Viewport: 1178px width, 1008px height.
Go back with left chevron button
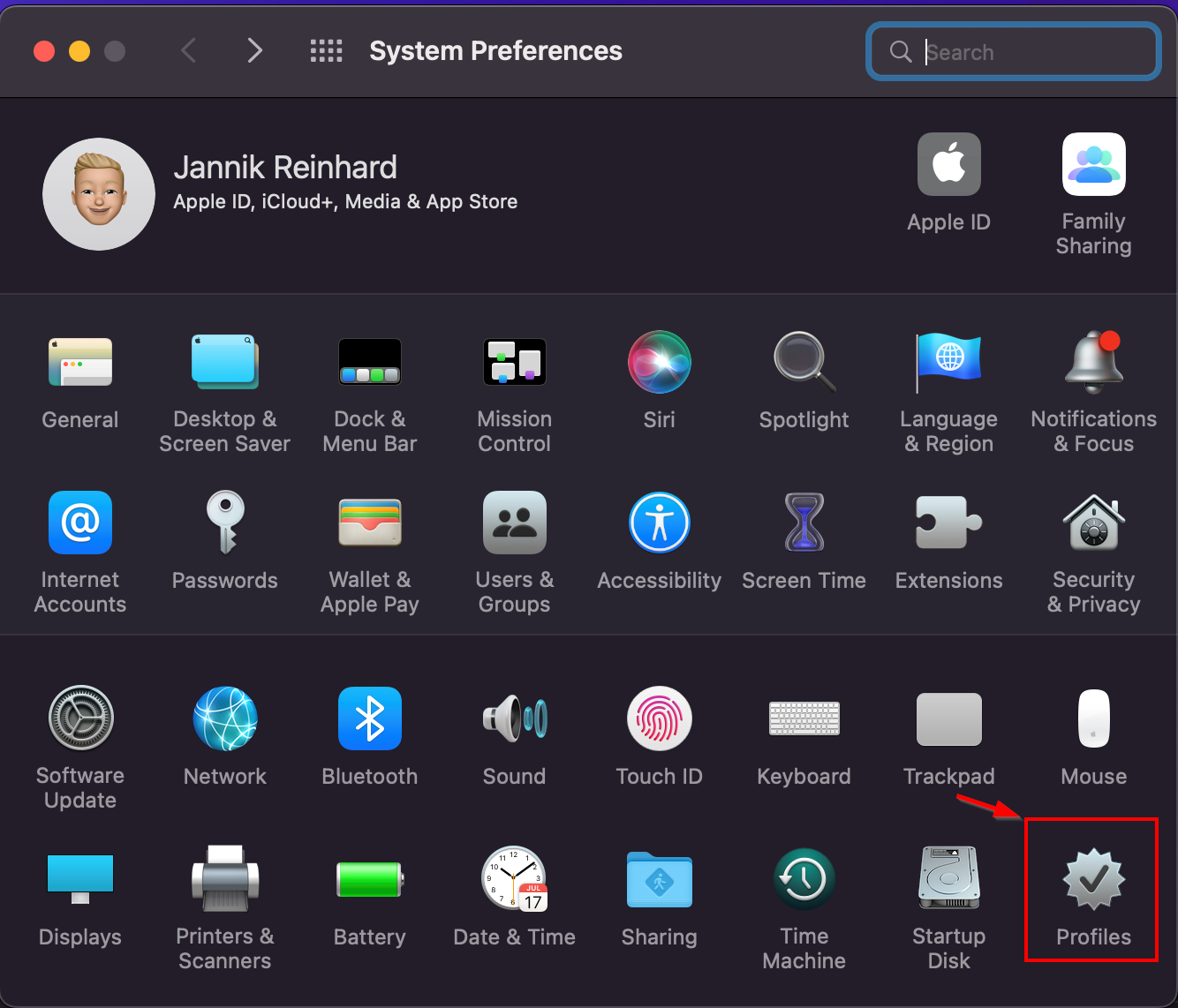pos(188,51)
